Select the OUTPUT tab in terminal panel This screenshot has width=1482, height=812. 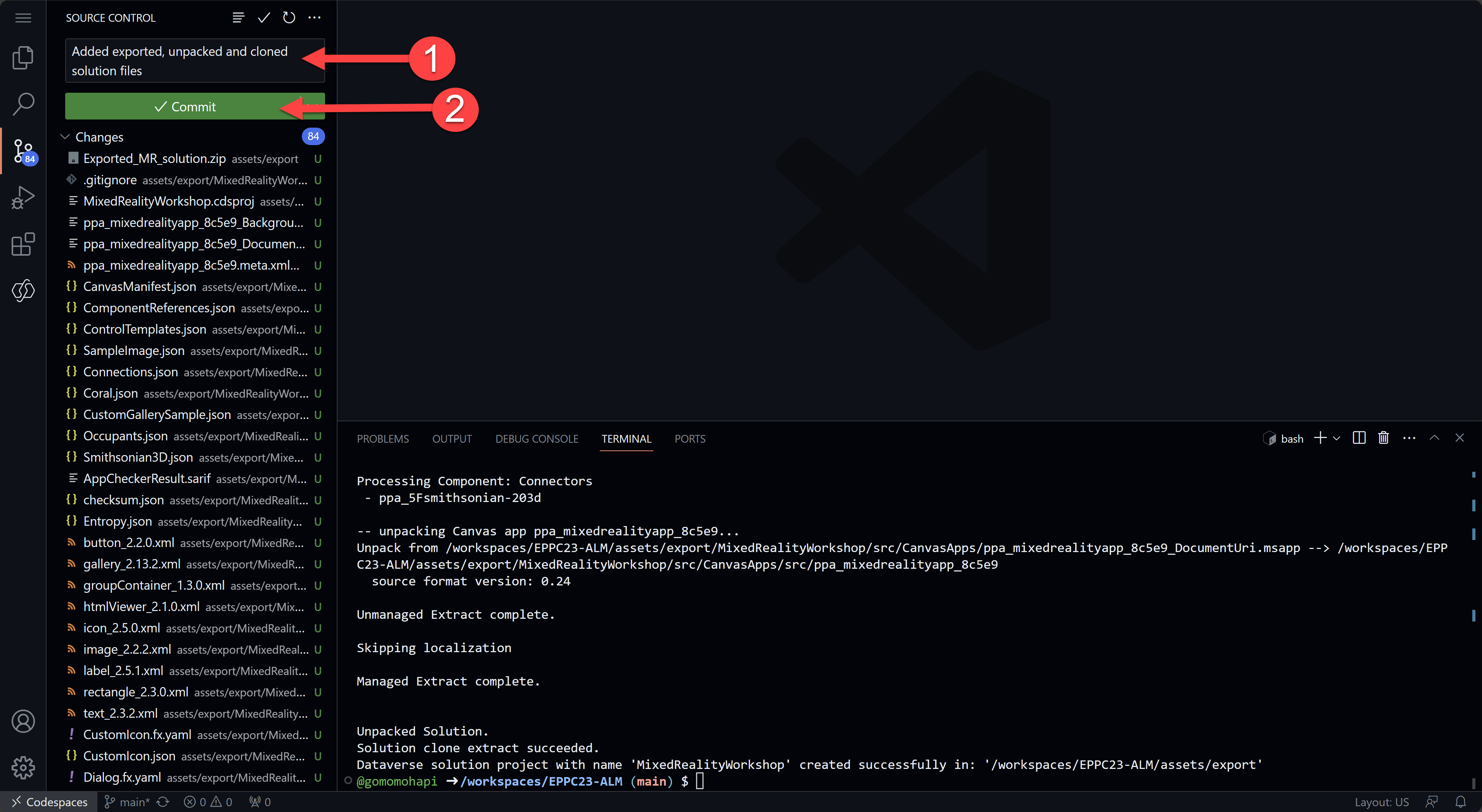coord(452,438)
